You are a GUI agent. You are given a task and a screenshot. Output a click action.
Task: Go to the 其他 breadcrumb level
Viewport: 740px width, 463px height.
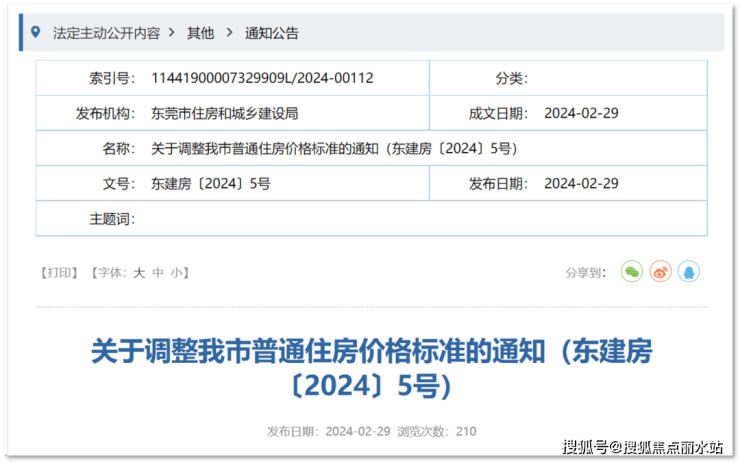(x=200, y=33)
